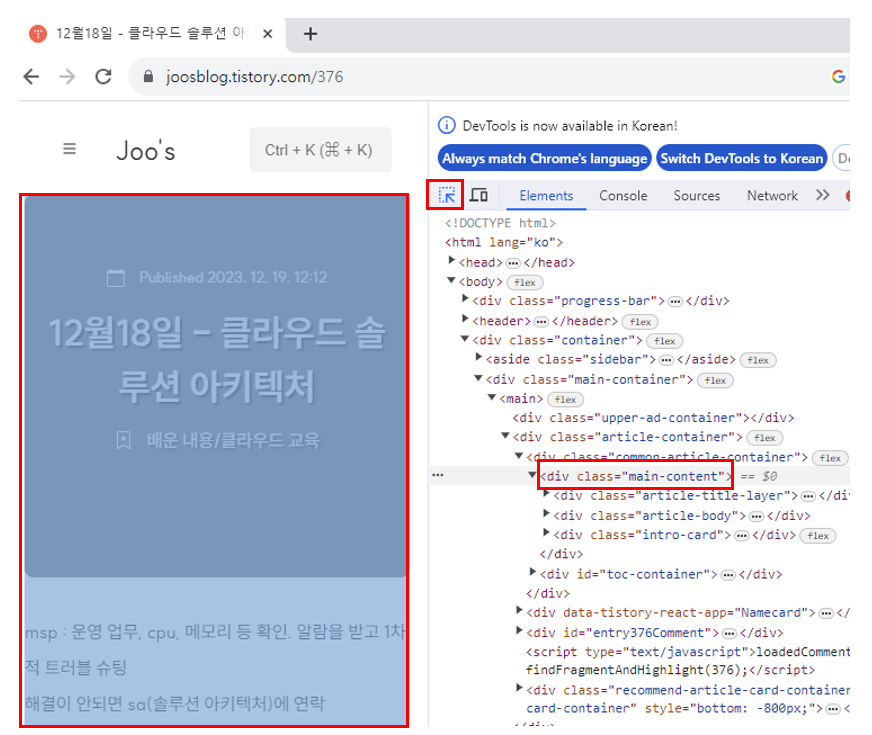Open the Sources tab
The height and width of the screenshot is (735, 872).
coord(697,196)
